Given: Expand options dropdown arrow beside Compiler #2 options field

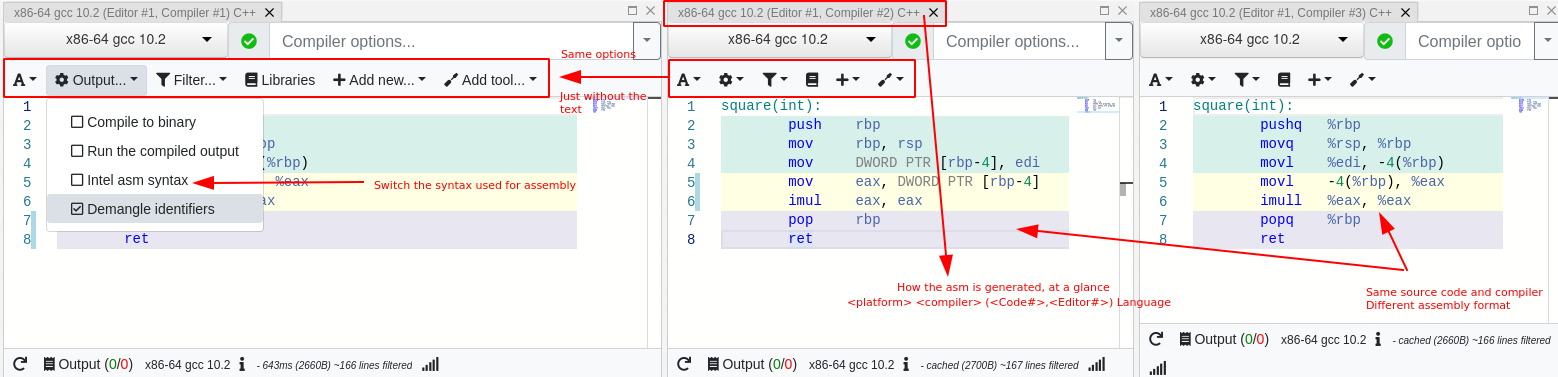Looking at the screenshot, I should (1119, 41).
